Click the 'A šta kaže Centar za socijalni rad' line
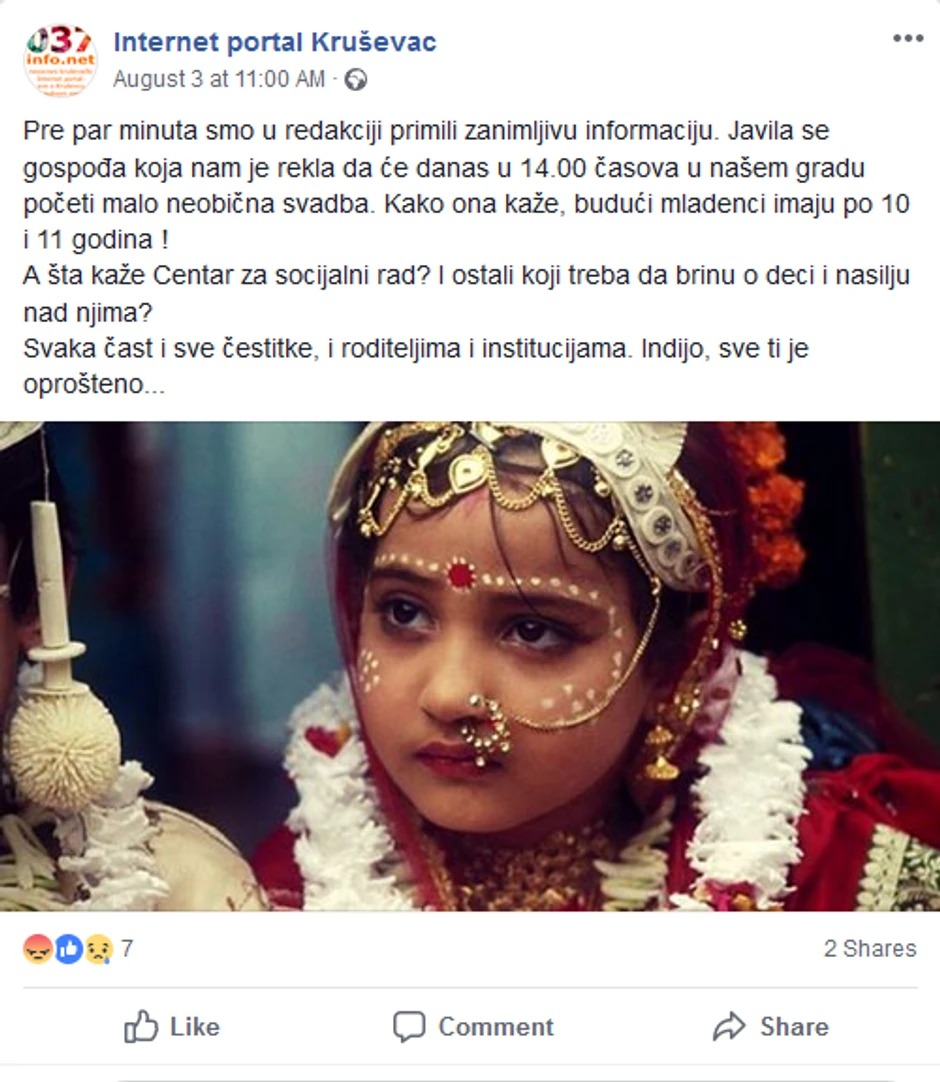The height and width of the screenshot is (1082, 940). [466, 277]
